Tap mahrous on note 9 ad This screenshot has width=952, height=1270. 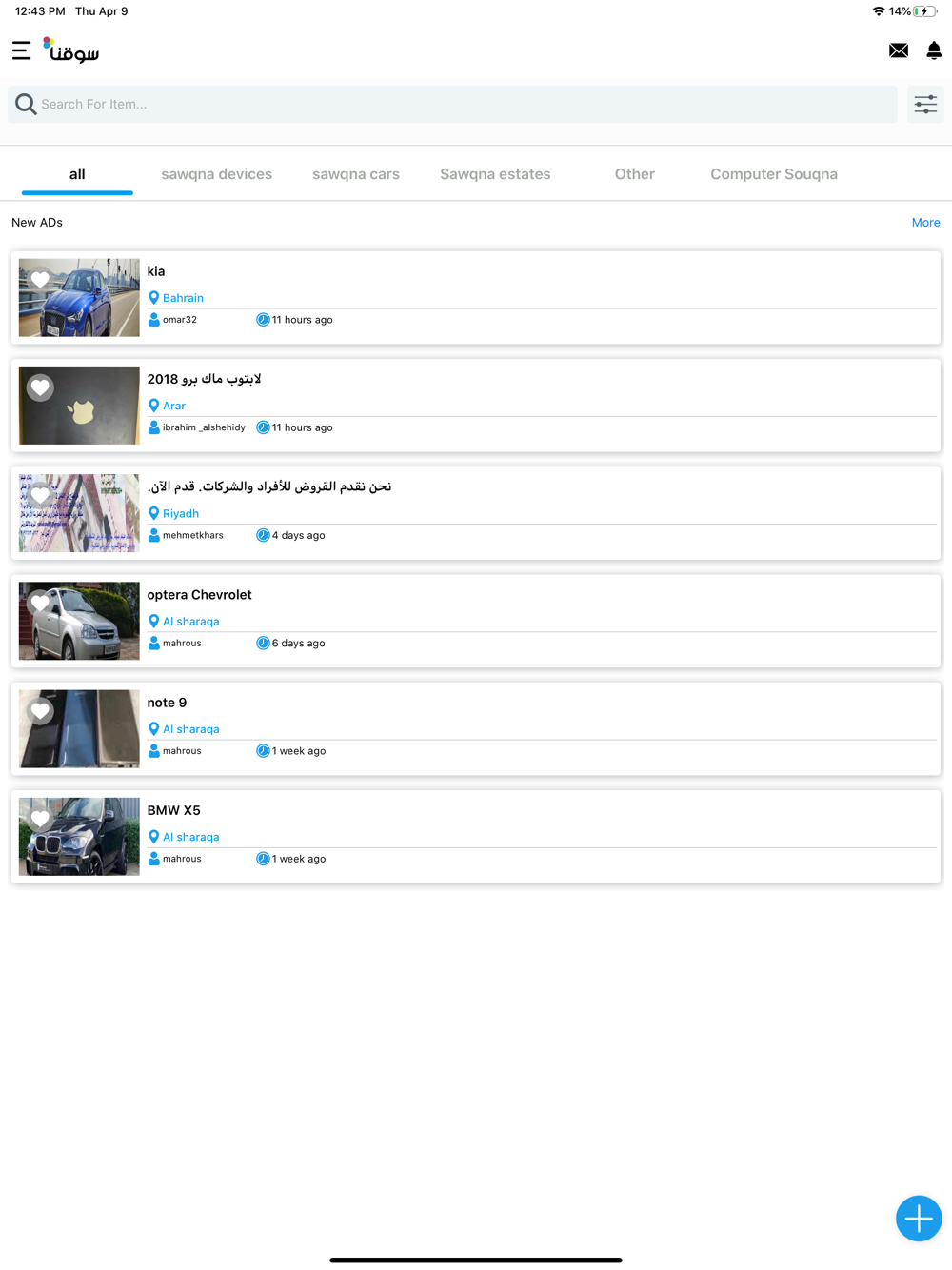click(182, 750)
